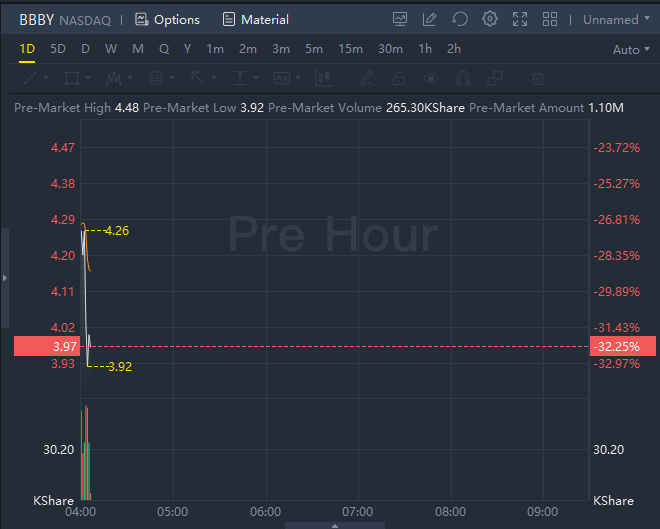Select the 1m interval
The height and width of the screenshot is (529, 660).
[215, 49]
